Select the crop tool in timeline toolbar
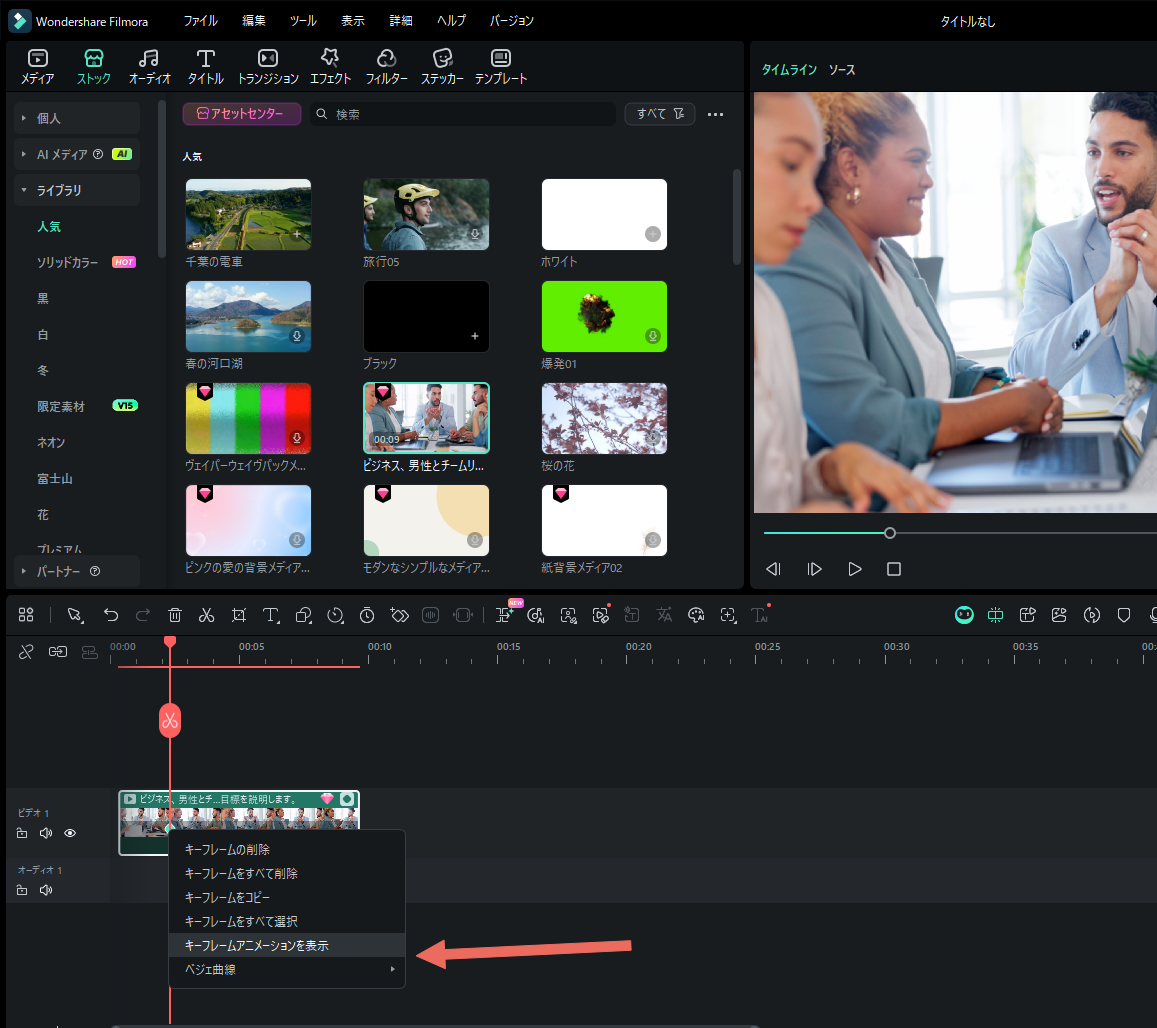Viewport: 1157px width, 1028px height. 239,615
